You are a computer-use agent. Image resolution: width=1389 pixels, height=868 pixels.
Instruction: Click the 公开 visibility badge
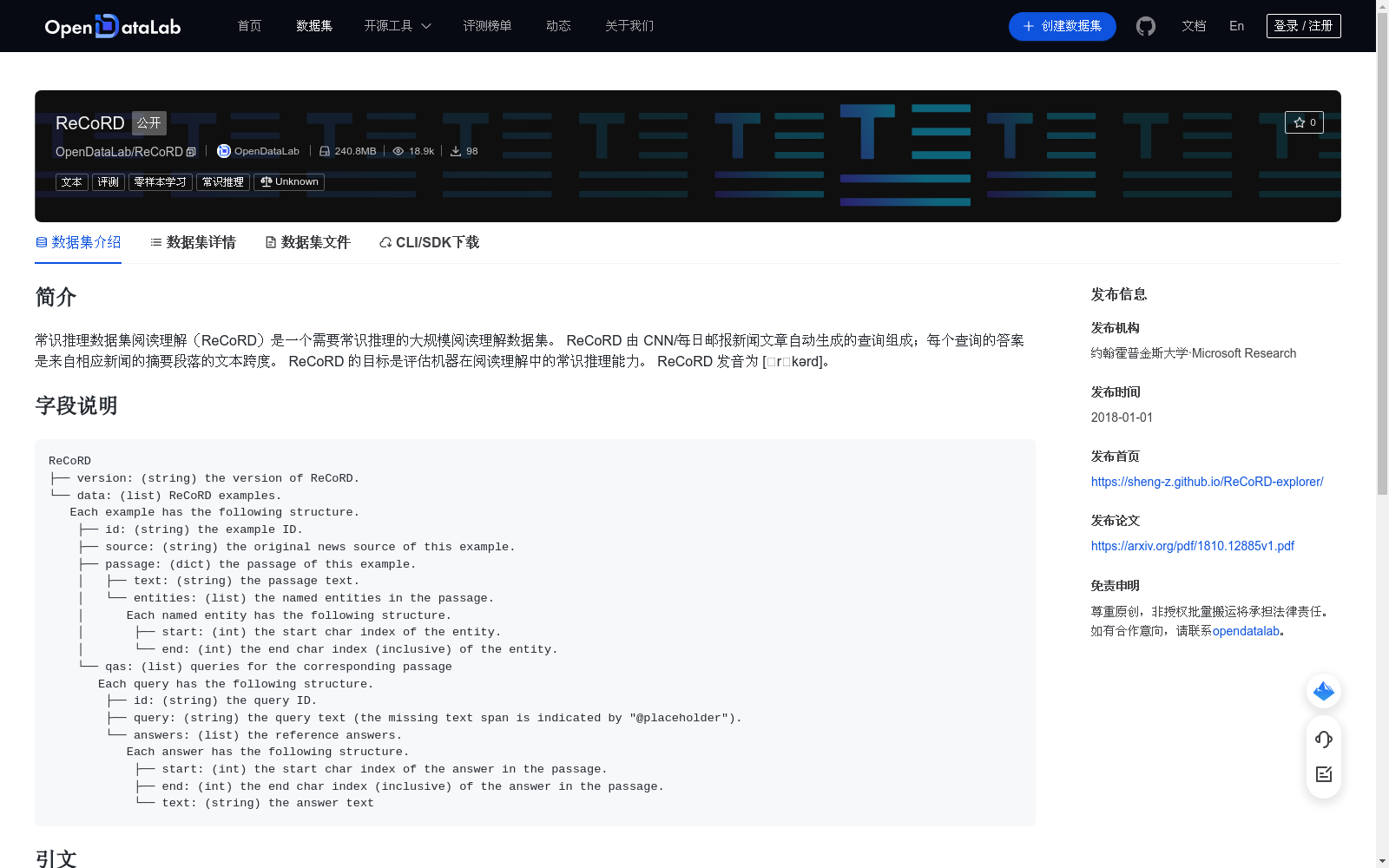pyautogui.click(x=149, y=122)
